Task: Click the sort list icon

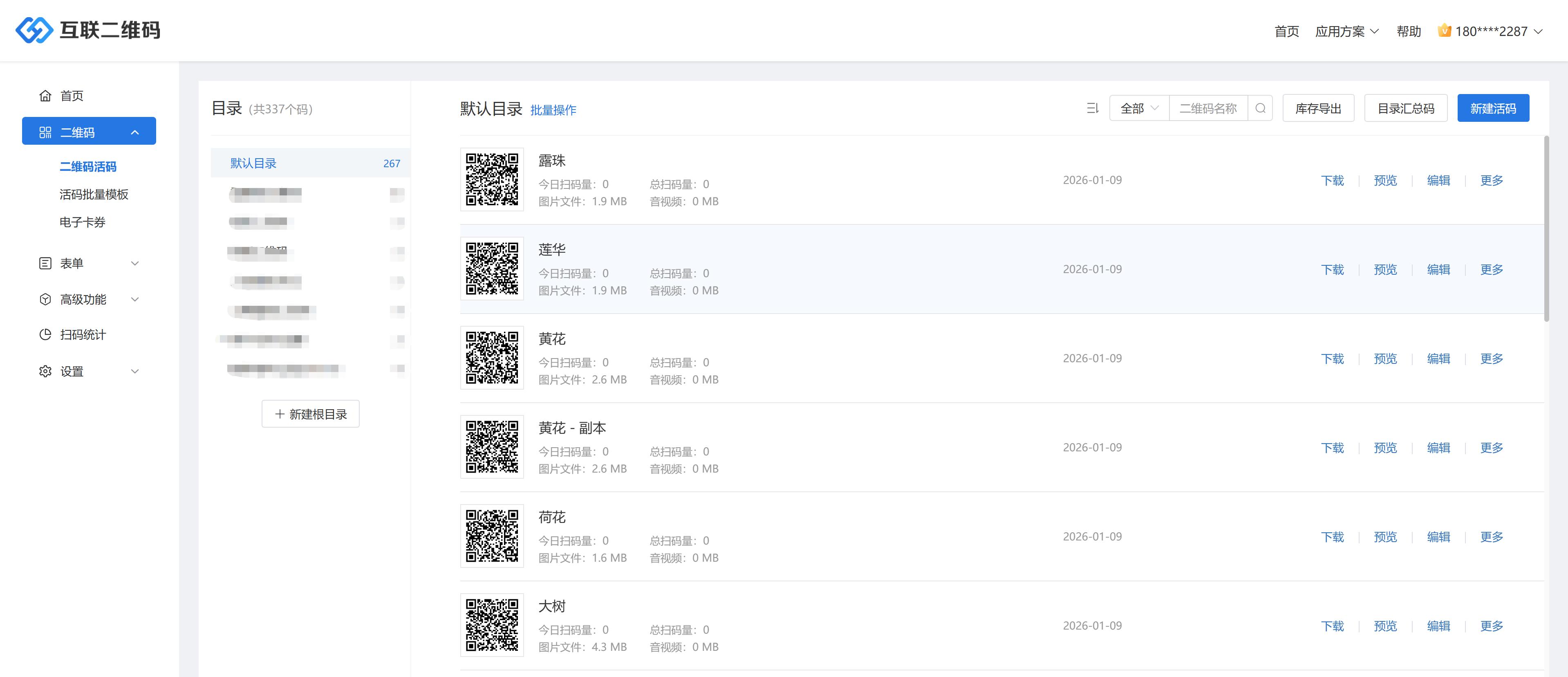Action: [1092, 108]
